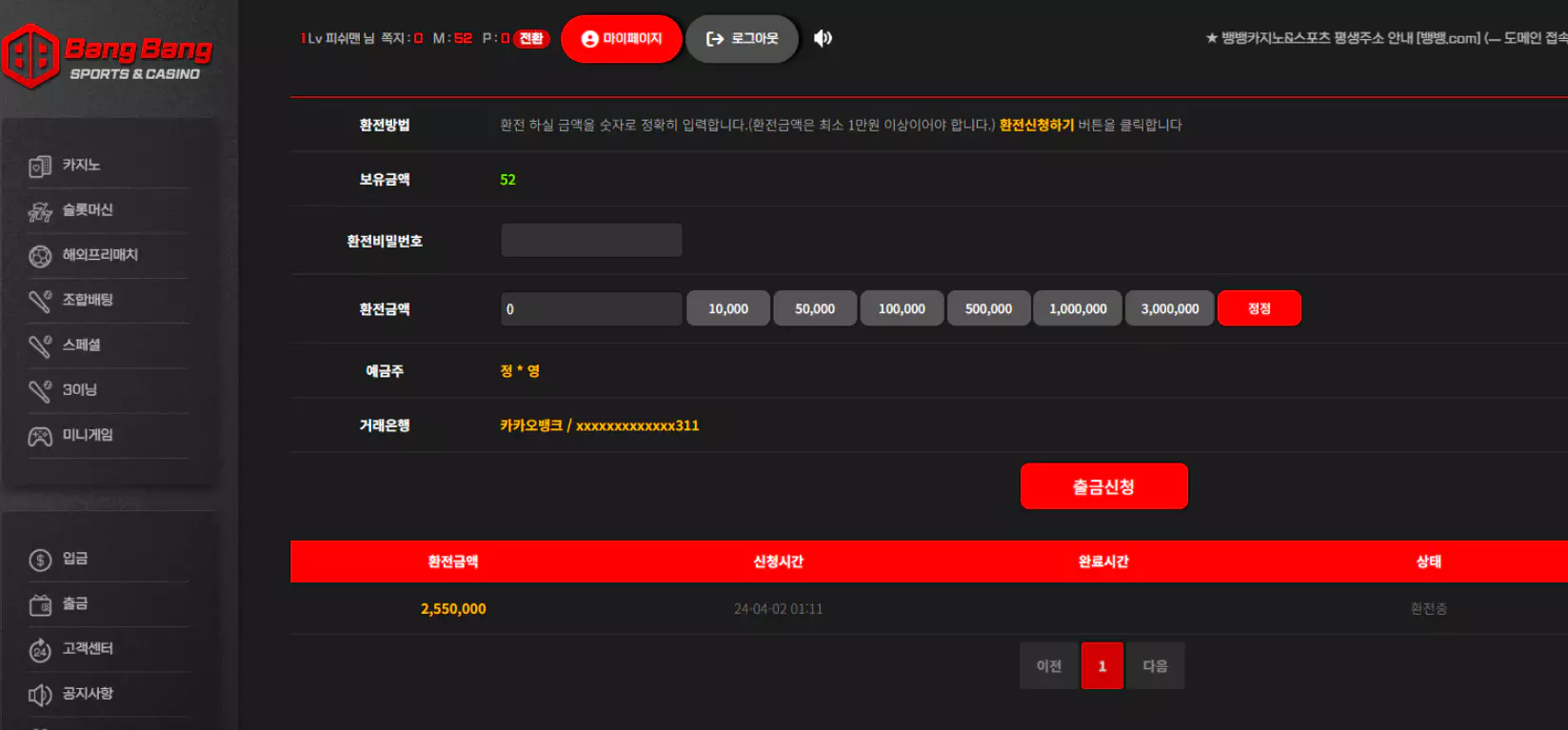Click the wallet icon for 출금

[40, 604]
